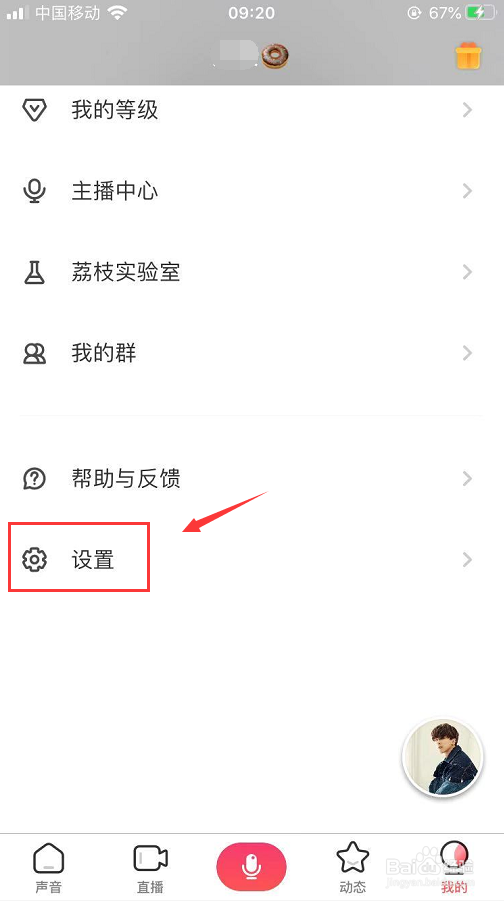Expand the 主播中心 row chevron
The height and width of the screenshot is (901, 504).
click(467, 191)
